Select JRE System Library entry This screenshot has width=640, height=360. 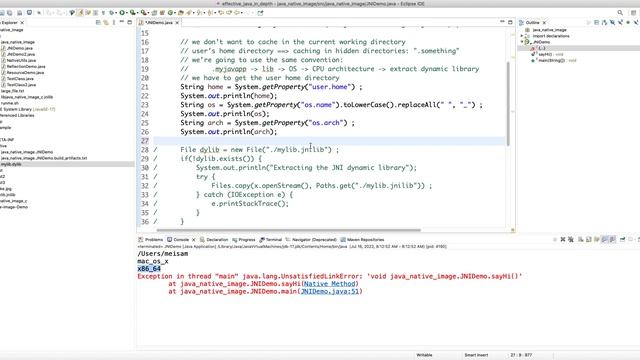[x=28, y=109]
